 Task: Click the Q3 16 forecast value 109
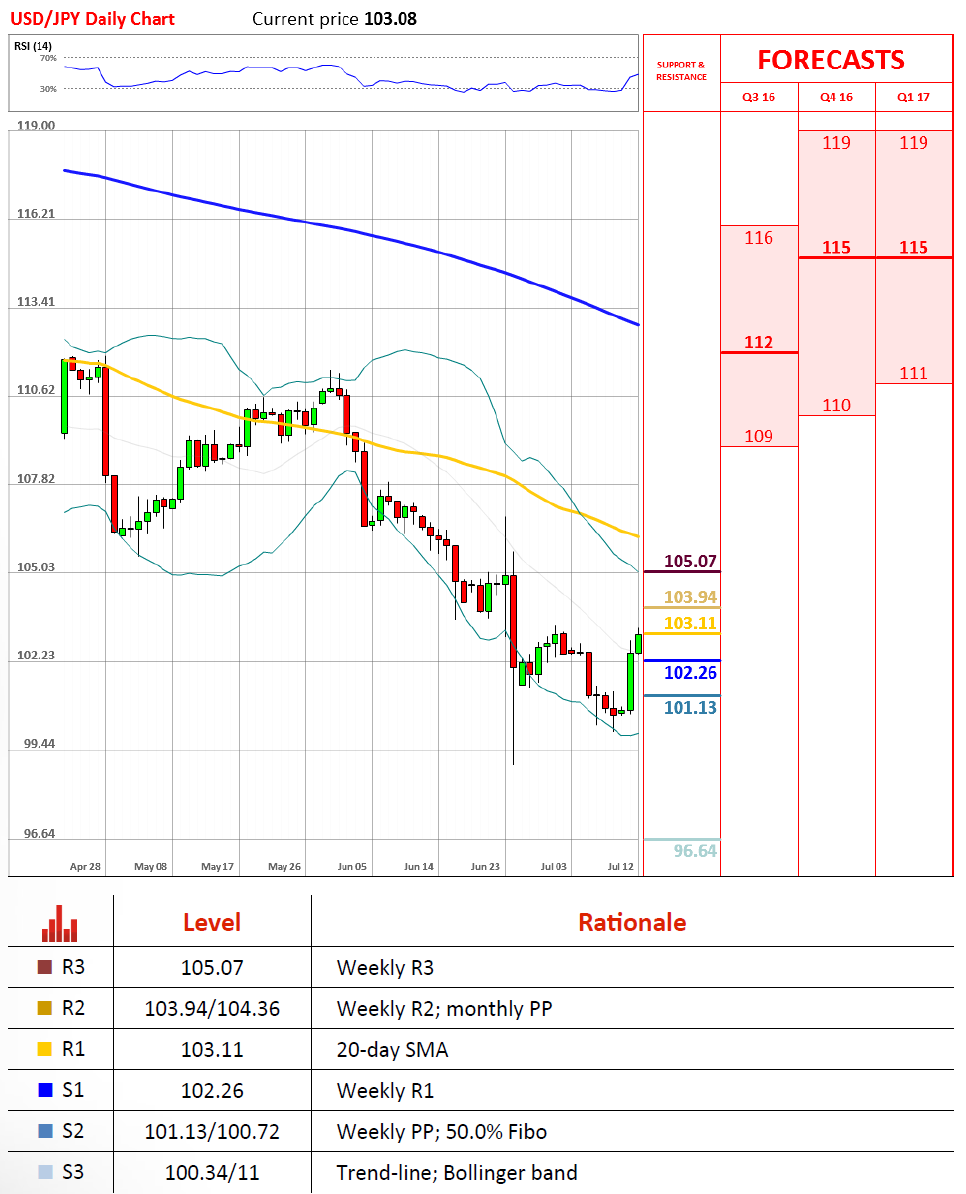point(758,436)
